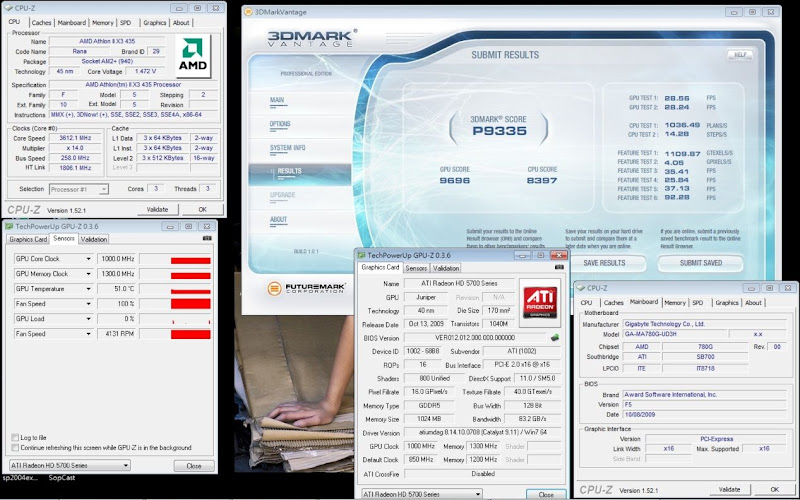
Task: Click the CPU-Z title bar icon in the top window
Action: [x=8, y=8]
